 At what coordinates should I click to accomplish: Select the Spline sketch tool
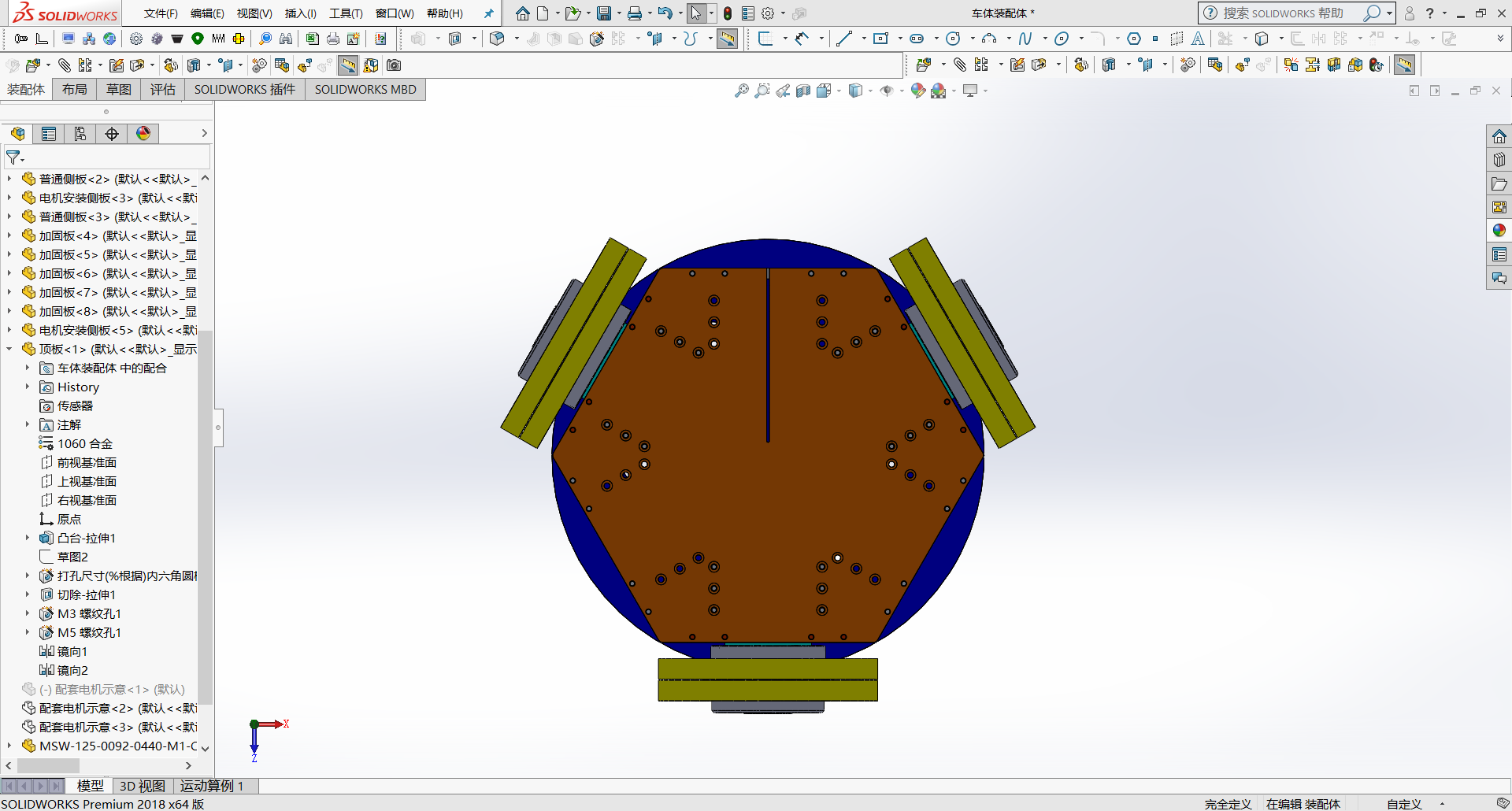tap(1025, 39)
